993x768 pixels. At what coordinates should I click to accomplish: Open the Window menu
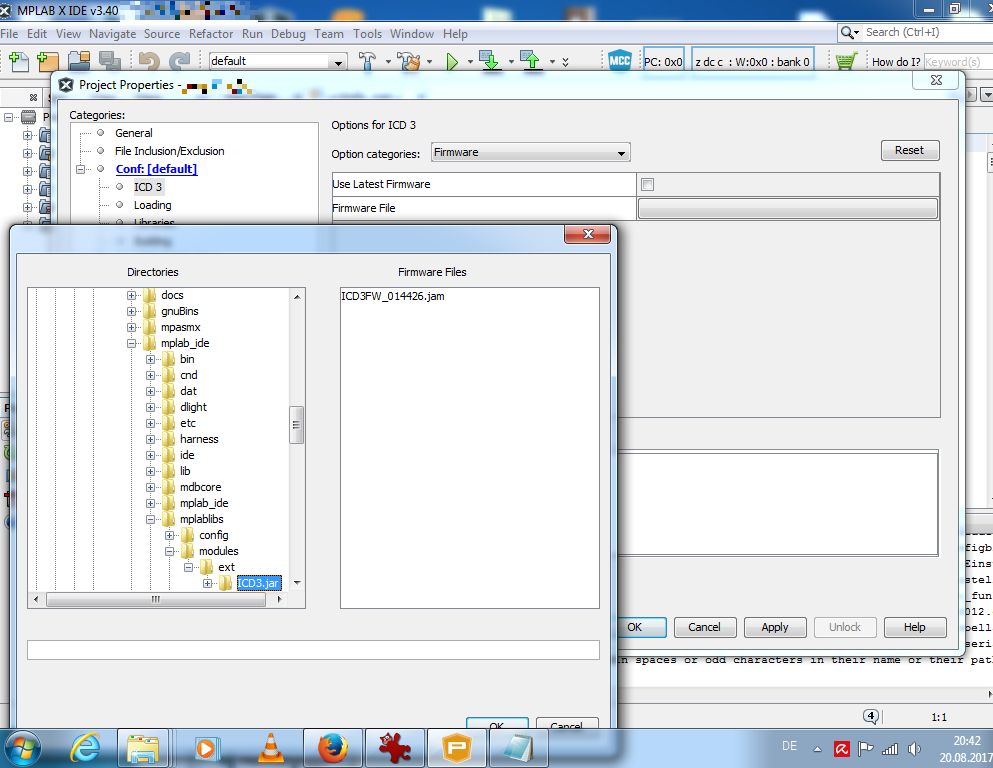412,34
